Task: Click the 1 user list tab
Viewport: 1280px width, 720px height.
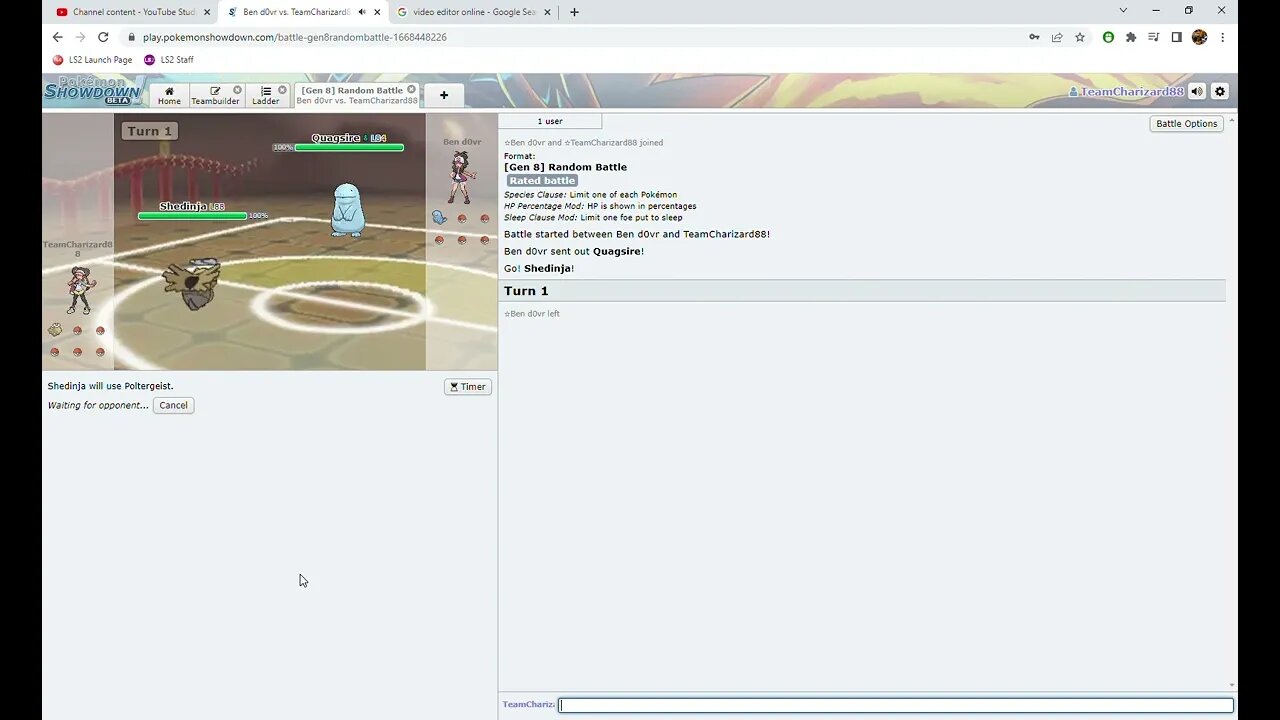Action: click(550, 121)
